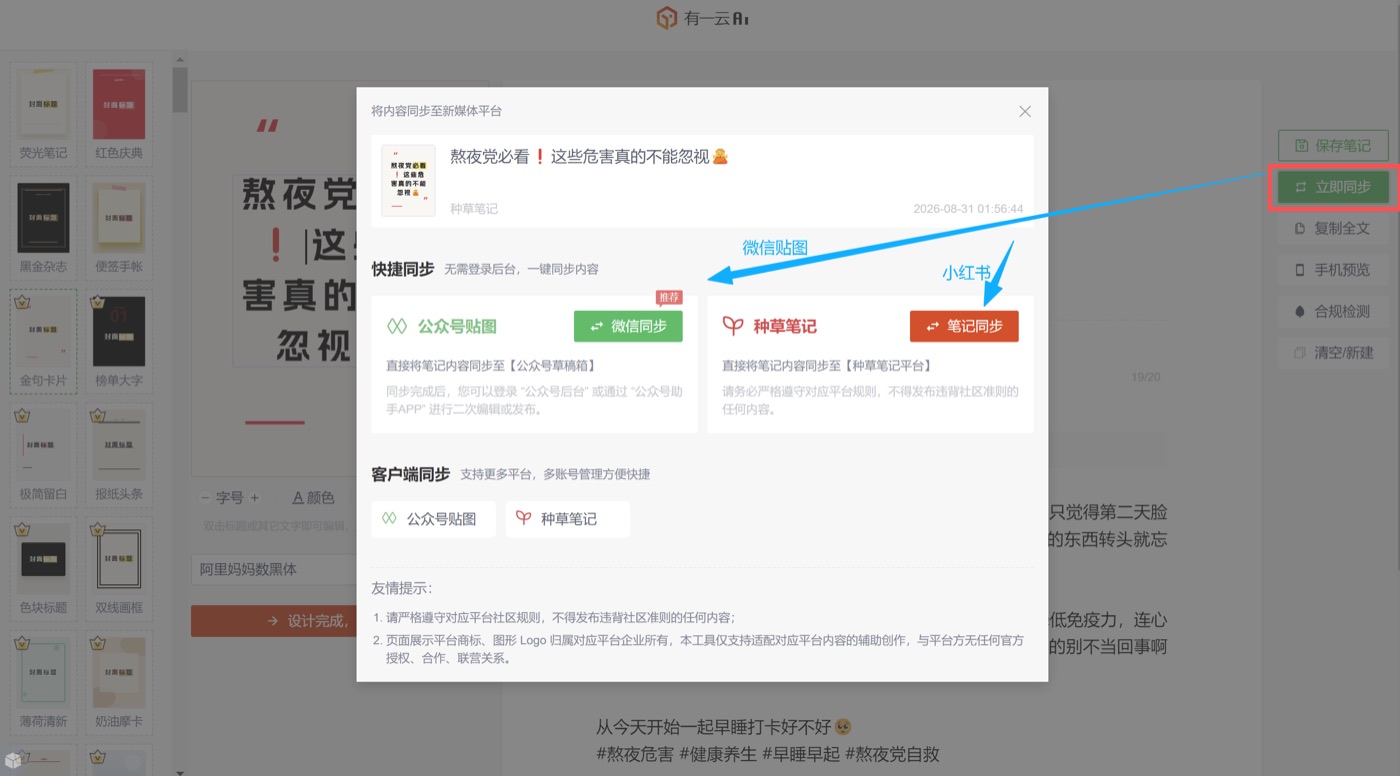Screen dimensions: 1400x776
Task: Open the 阿里妈妈数黑体 font dropdown
Action: point(273,569)
